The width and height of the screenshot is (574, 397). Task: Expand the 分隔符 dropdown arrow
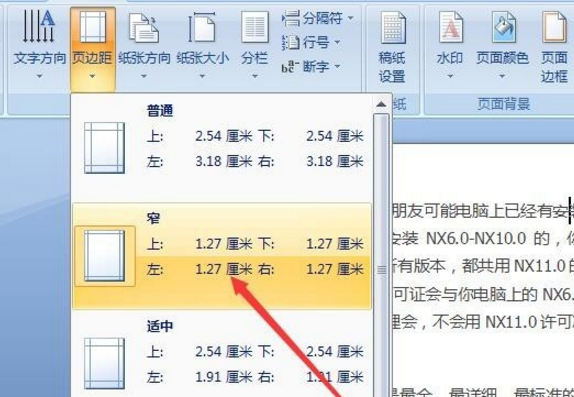click(351, 18)
